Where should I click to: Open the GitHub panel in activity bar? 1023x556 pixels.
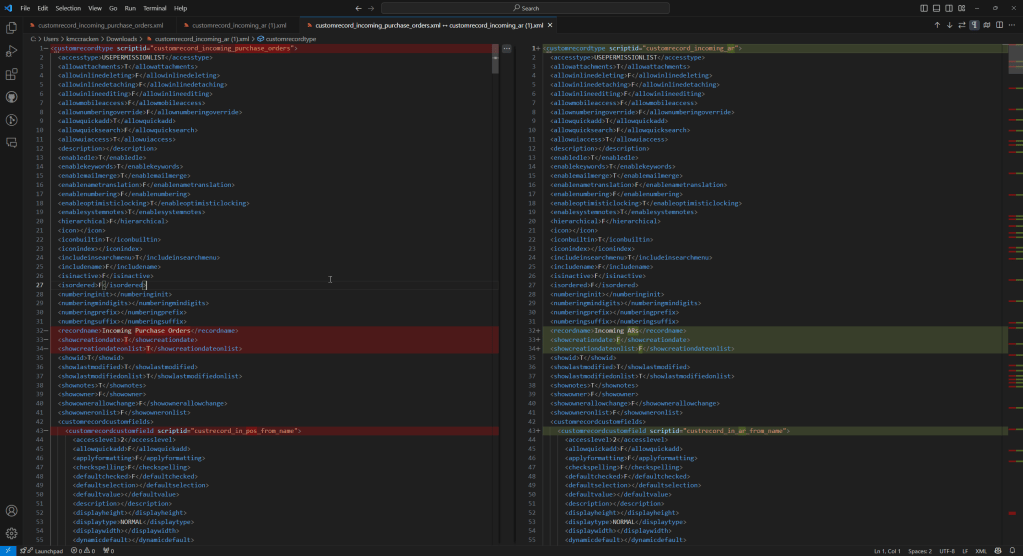click(11, 97)
